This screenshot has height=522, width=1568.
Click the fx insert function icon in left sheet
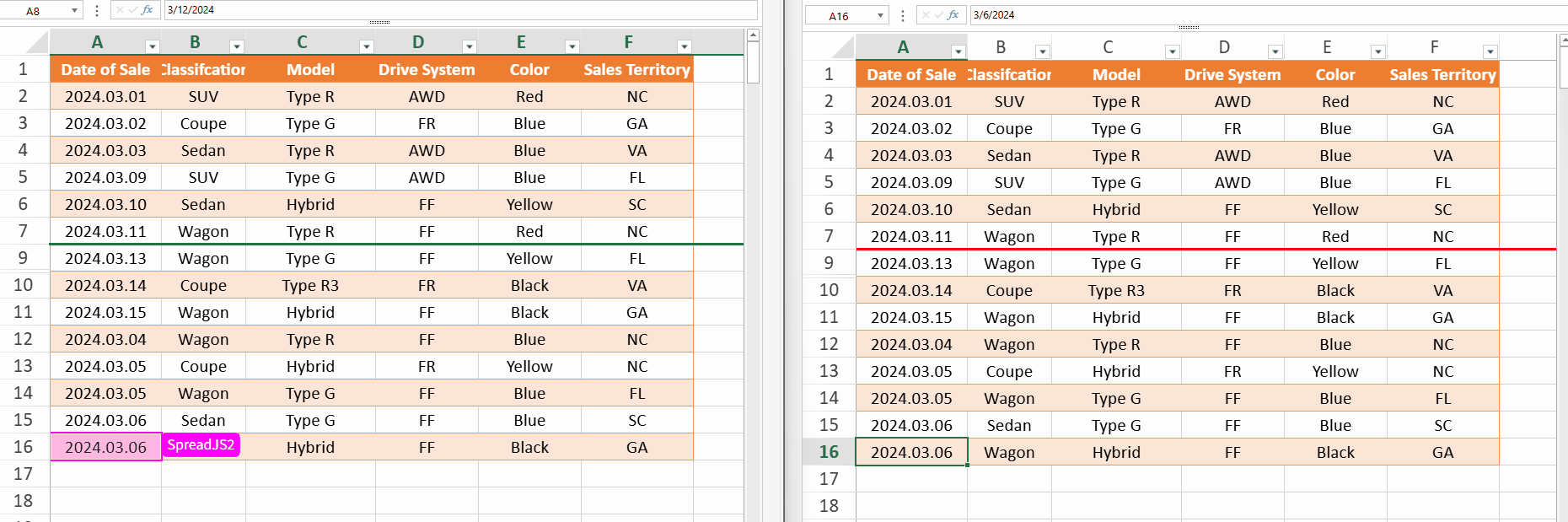[148, 10]
